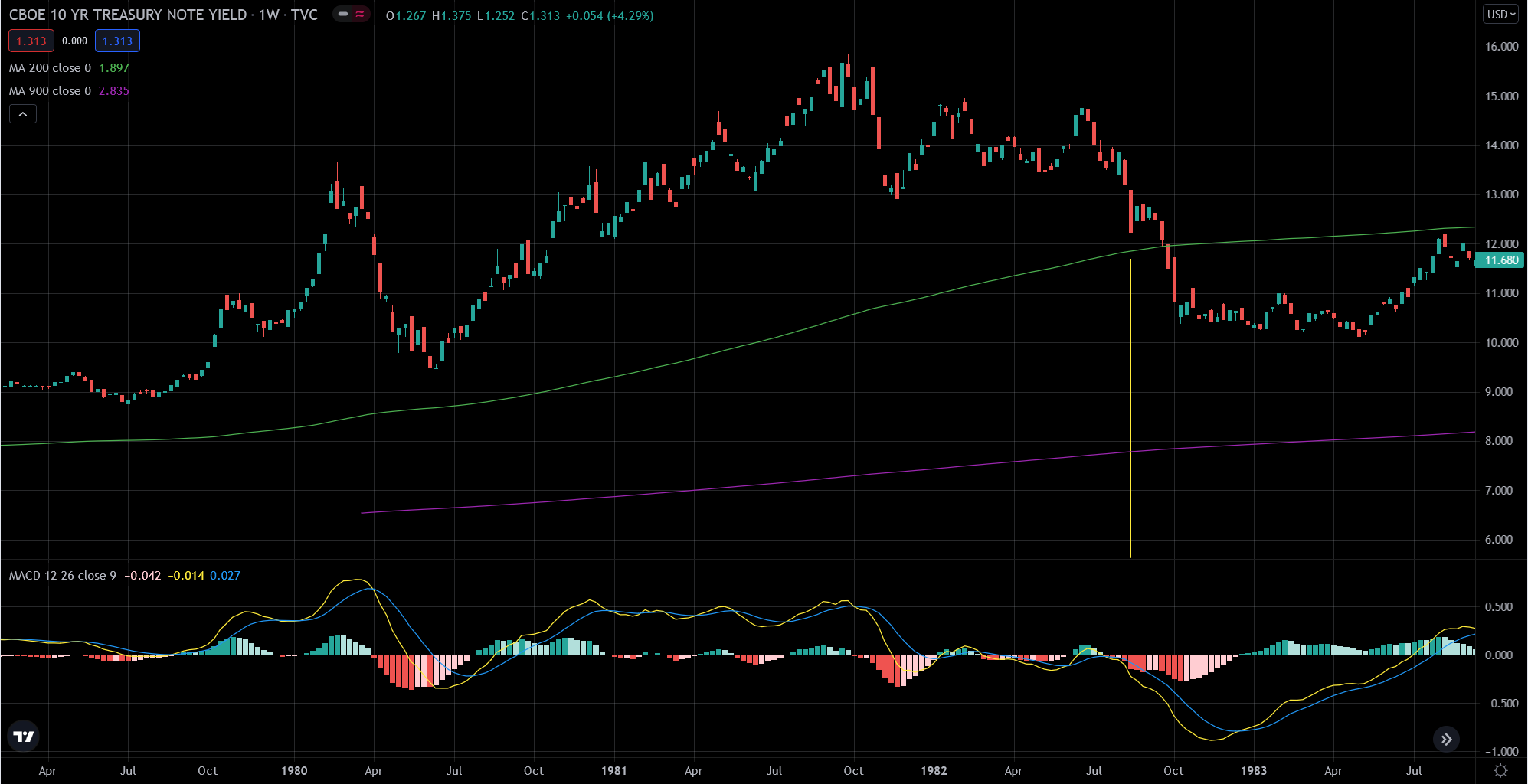Click the MACD histogram value −0.042
This screenshot has height=784, width=1528.
point(143,576)
